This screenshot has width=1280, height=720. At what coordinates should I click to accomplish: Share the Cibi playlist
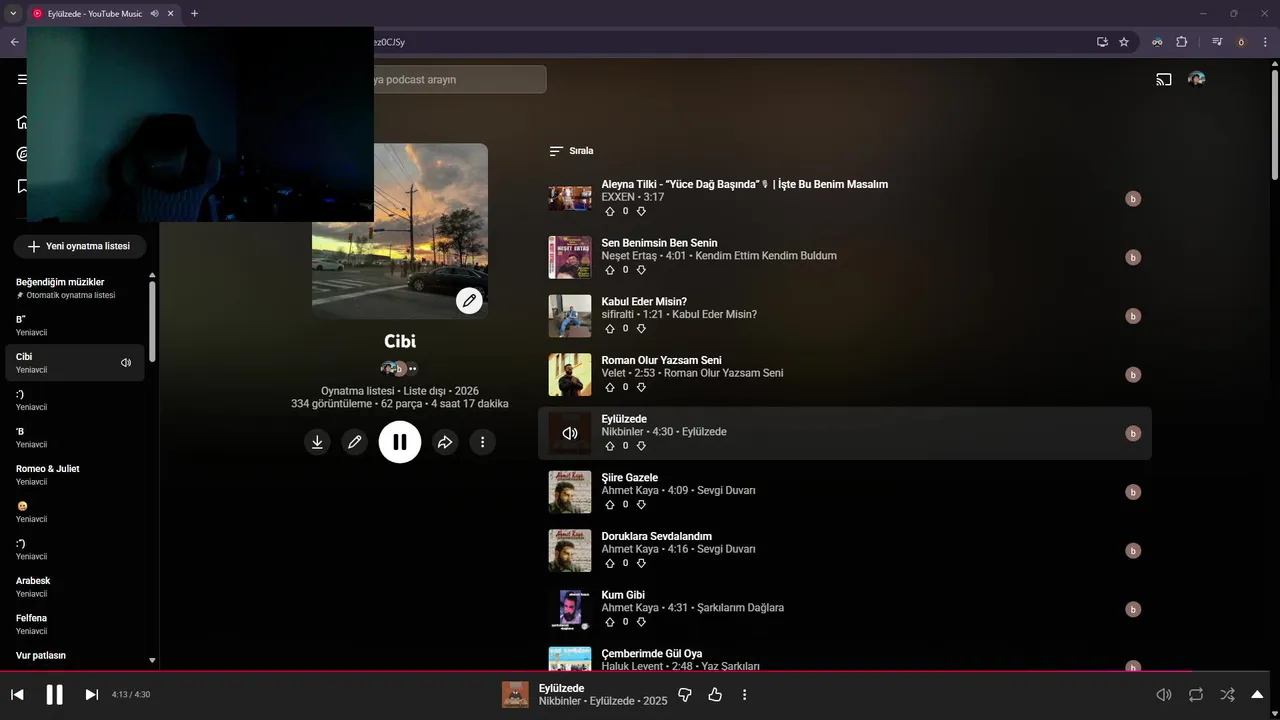(x=445, y=442)
